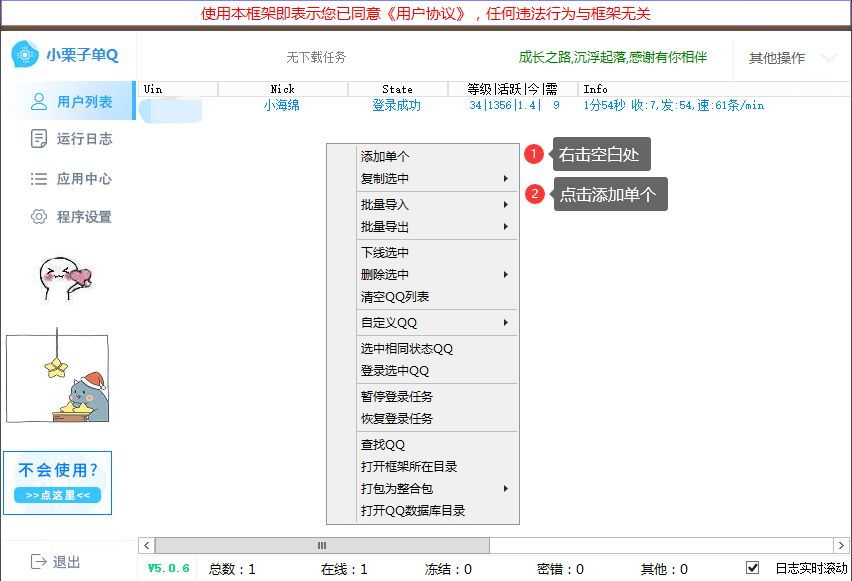Click the Info column header
The height and width of the screenshot is (581, 852).
tap(714, 89)
